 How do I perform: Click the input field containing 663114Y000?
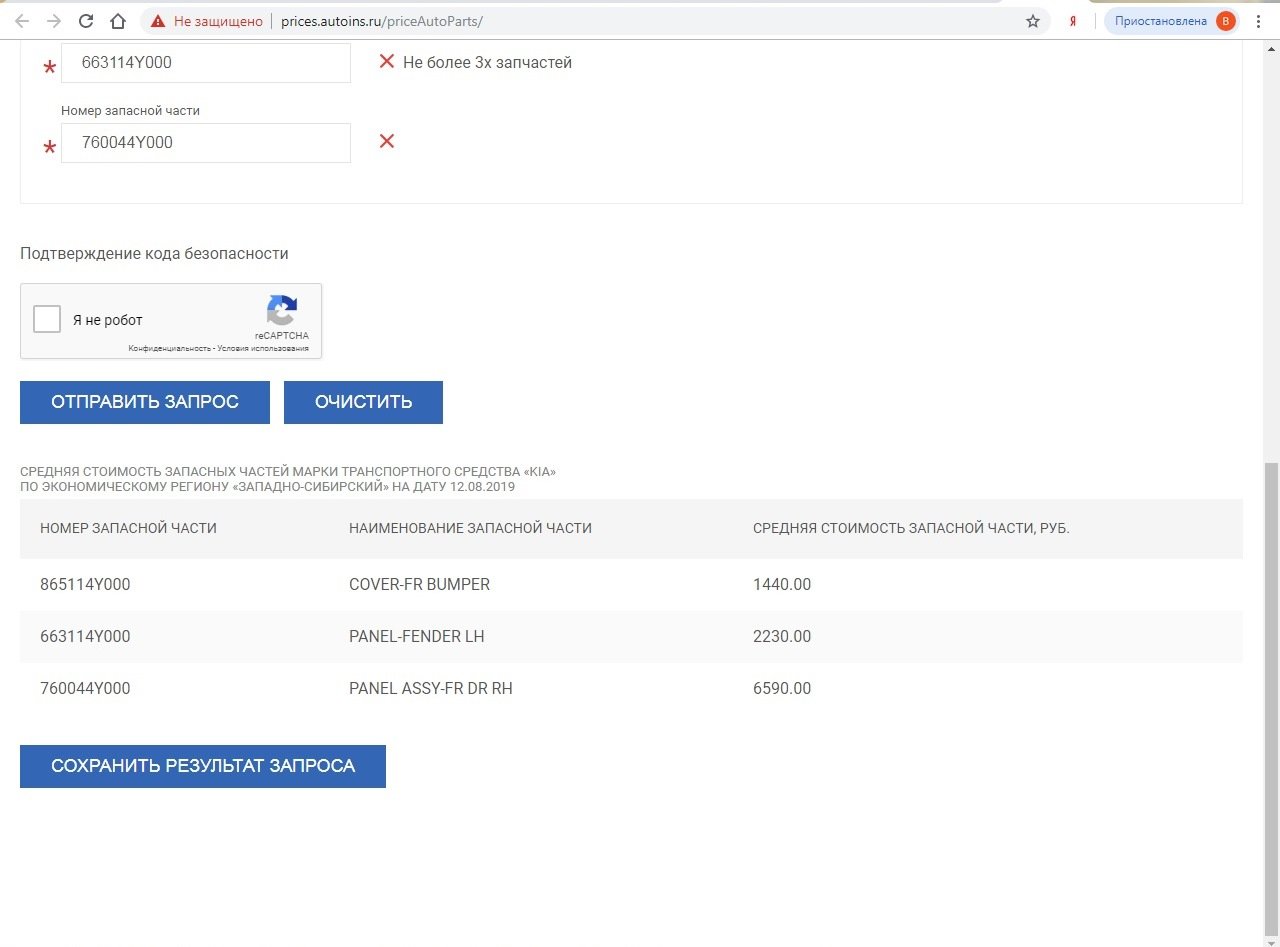click(x=206, y=63)
